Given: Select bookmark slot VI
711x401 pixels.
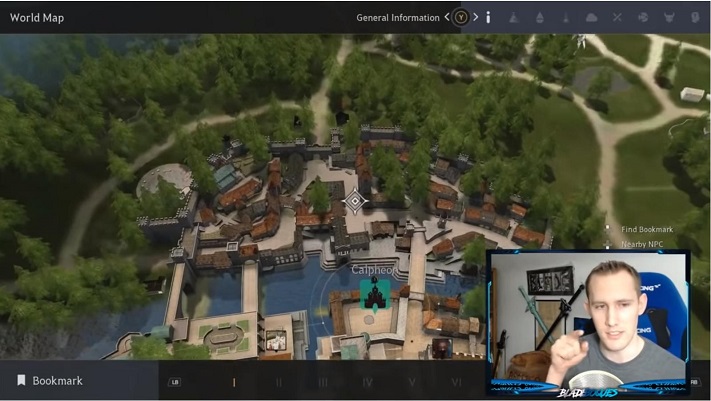Looking at the screenshot, I should click(456, 382).
